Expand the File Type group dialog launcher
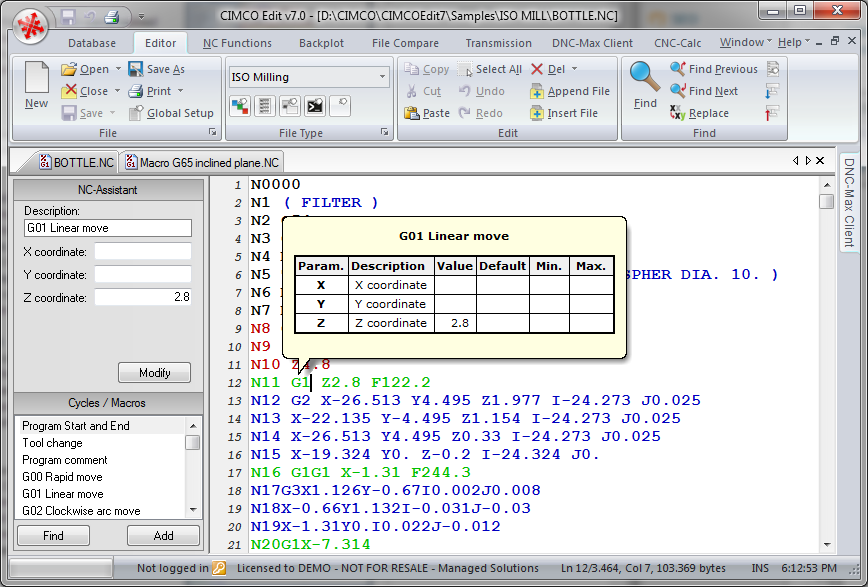Image resolution: width=868 pixels, height=587 pixels. [385, 133]
